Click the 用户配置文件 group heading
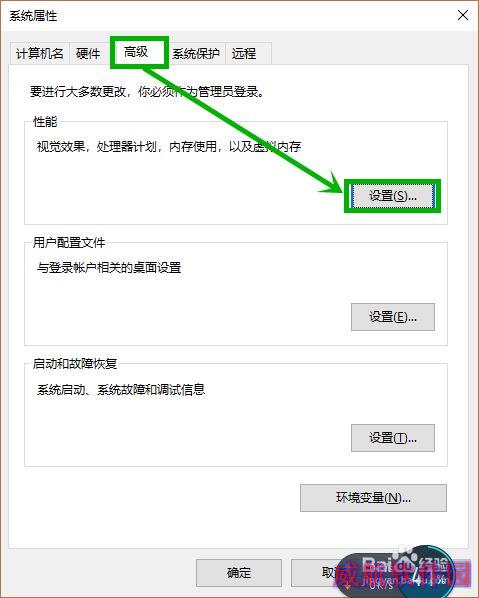479x598 pixels. [69, 243]
